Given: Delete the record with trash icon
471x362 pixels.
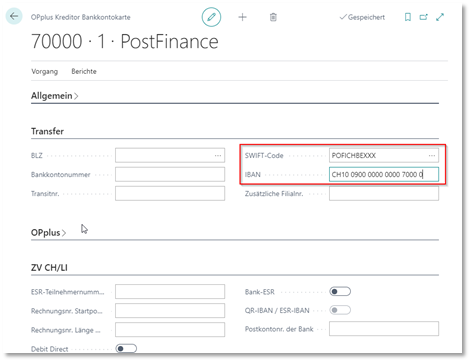Looking at the screenshot, I should click(x=273, y=17).
